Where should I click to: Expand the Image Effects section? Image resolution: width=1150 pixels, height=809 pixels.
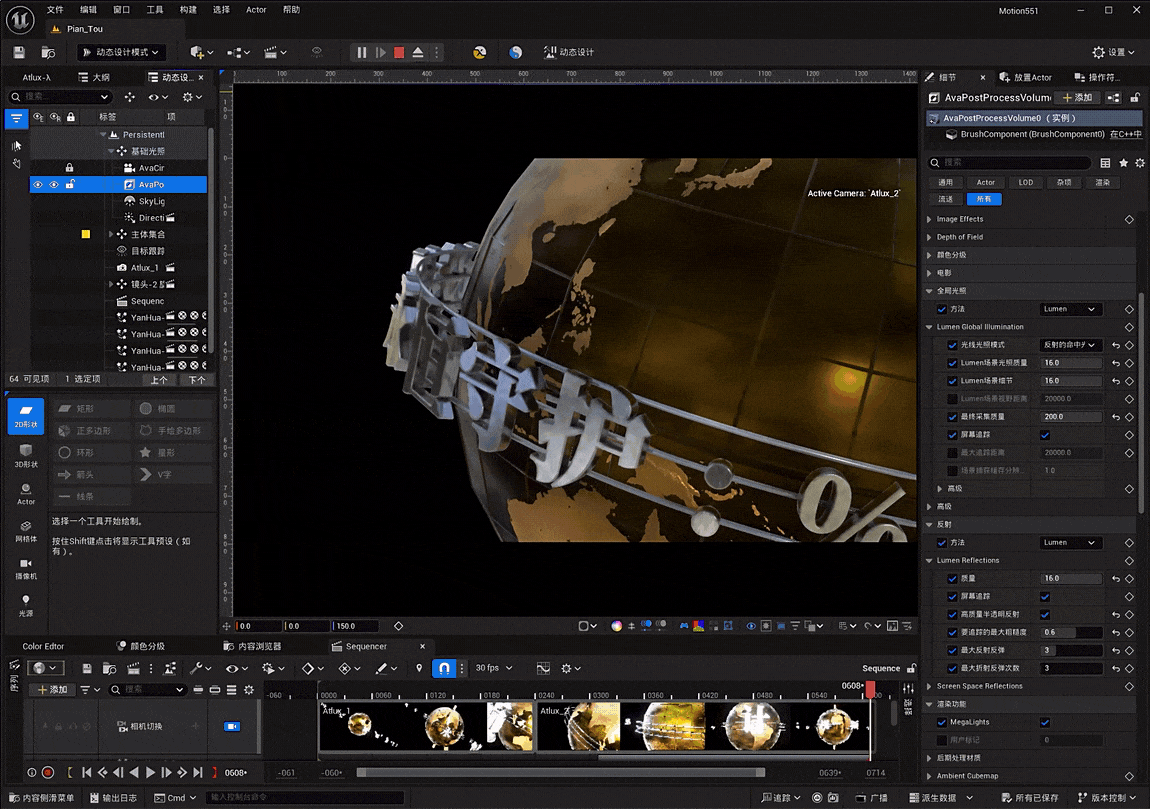point(929,219)
